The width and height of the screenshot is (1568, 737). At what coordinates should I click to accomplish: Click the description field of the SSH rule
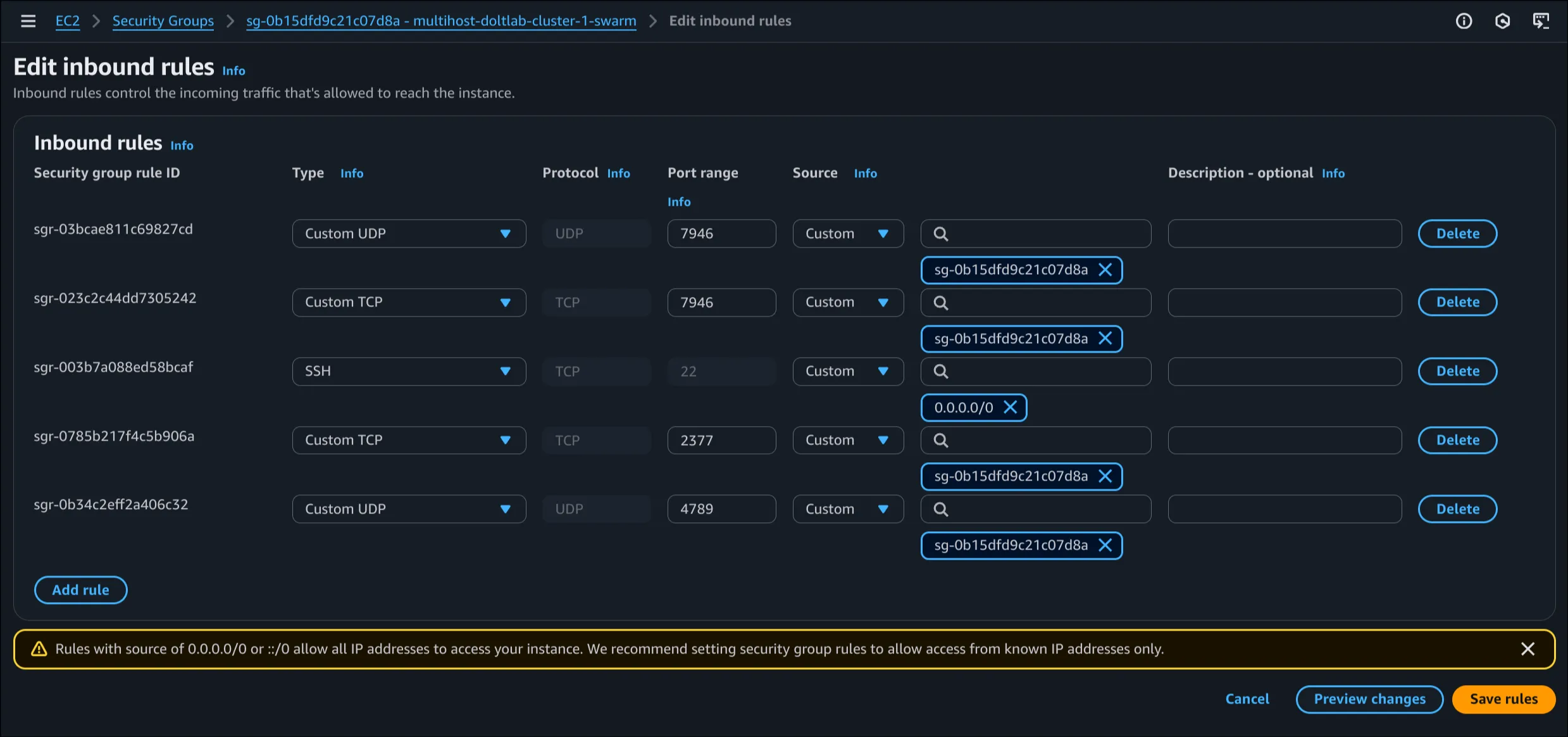point(1284,371)
